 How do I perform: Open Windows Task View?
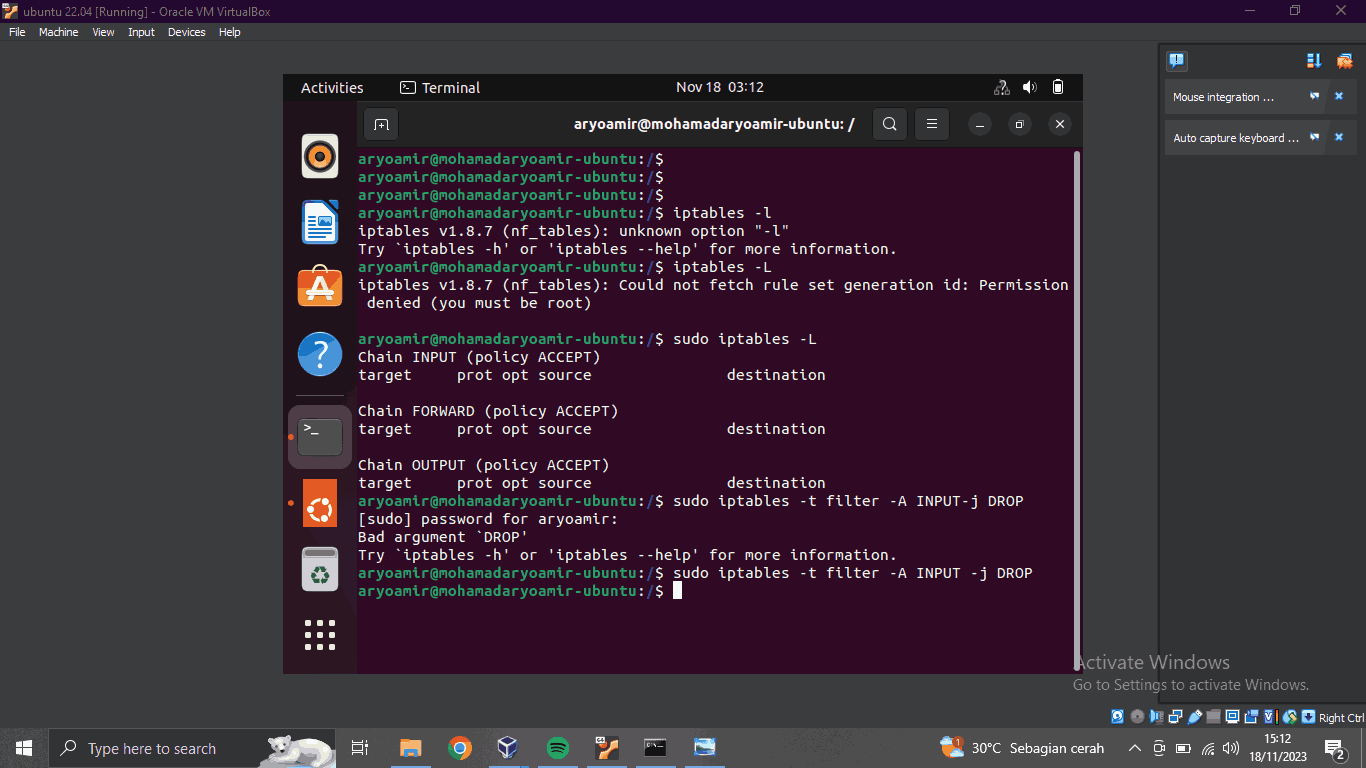click(360, 748)
